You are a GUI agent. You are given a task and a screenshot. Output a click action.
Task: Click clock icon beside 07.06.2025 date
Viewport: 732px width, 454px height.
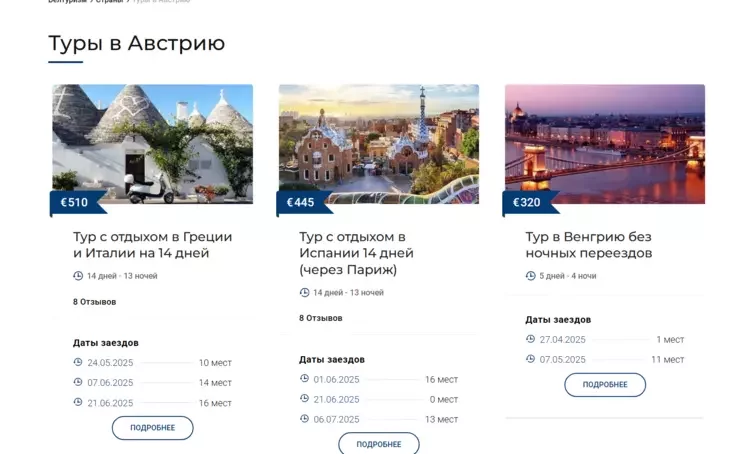tap(78, 382)
